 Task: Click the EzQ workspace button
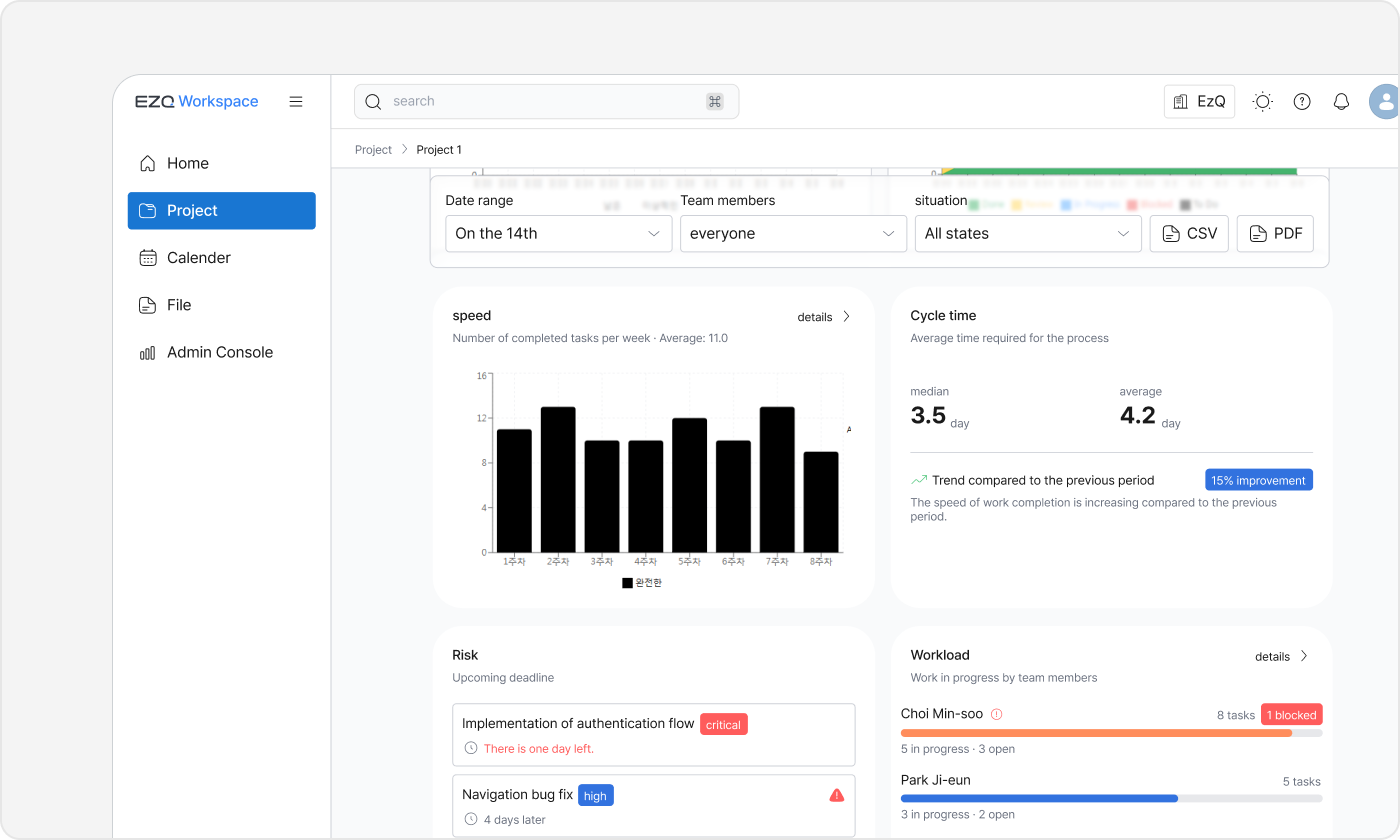tap(1199, 101)
